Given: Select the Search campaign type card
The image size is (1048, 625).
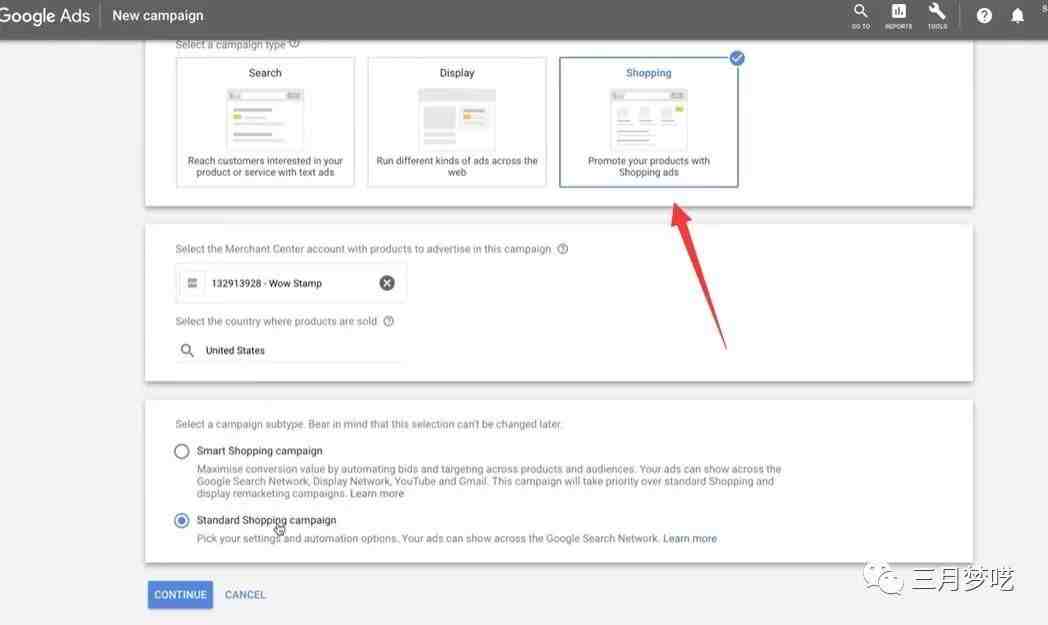Looking at the screenshot, I should click(265, 122).
